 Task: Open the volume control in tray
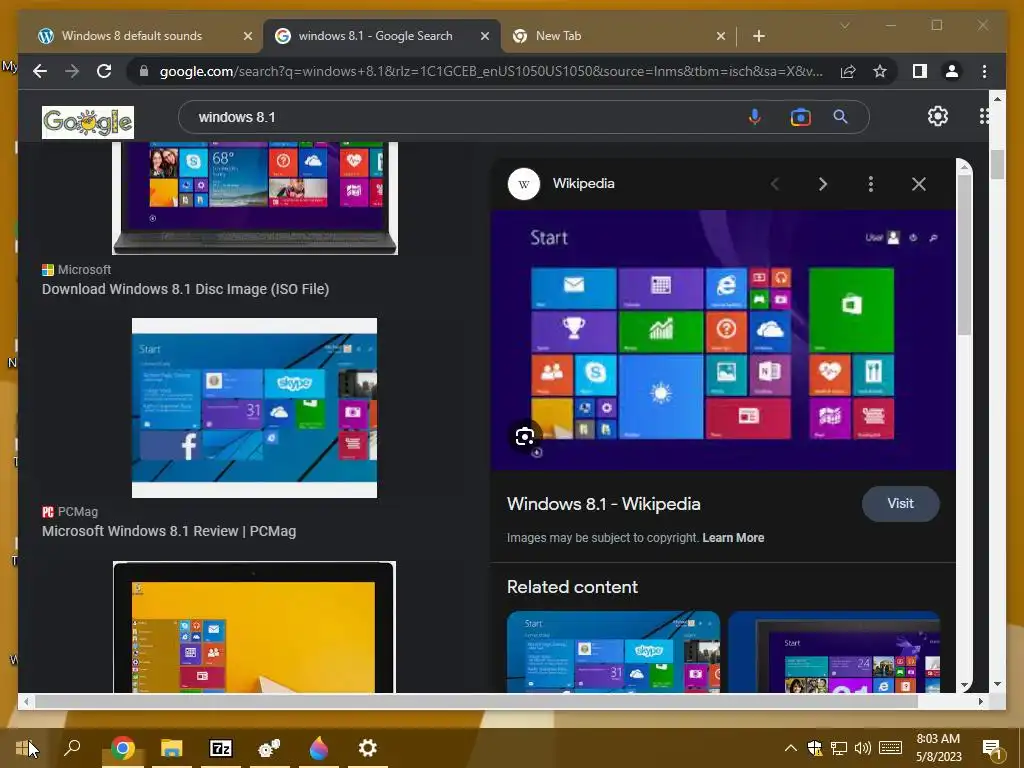863,748
